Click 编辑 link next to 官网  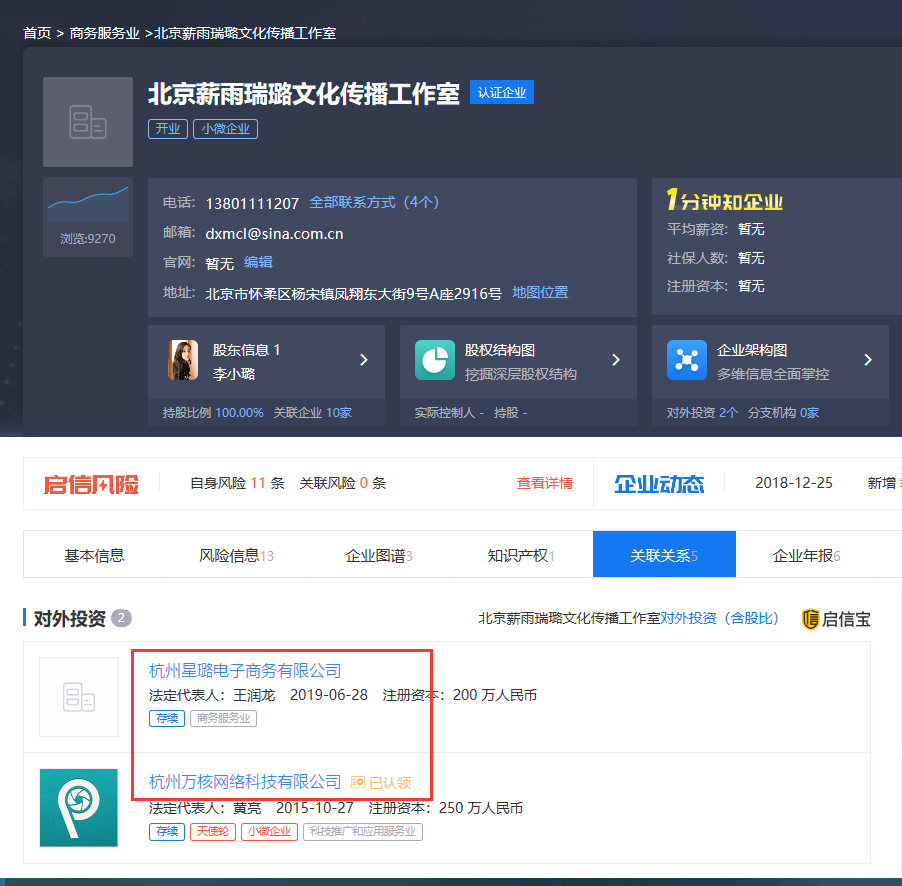pos(258,262)
